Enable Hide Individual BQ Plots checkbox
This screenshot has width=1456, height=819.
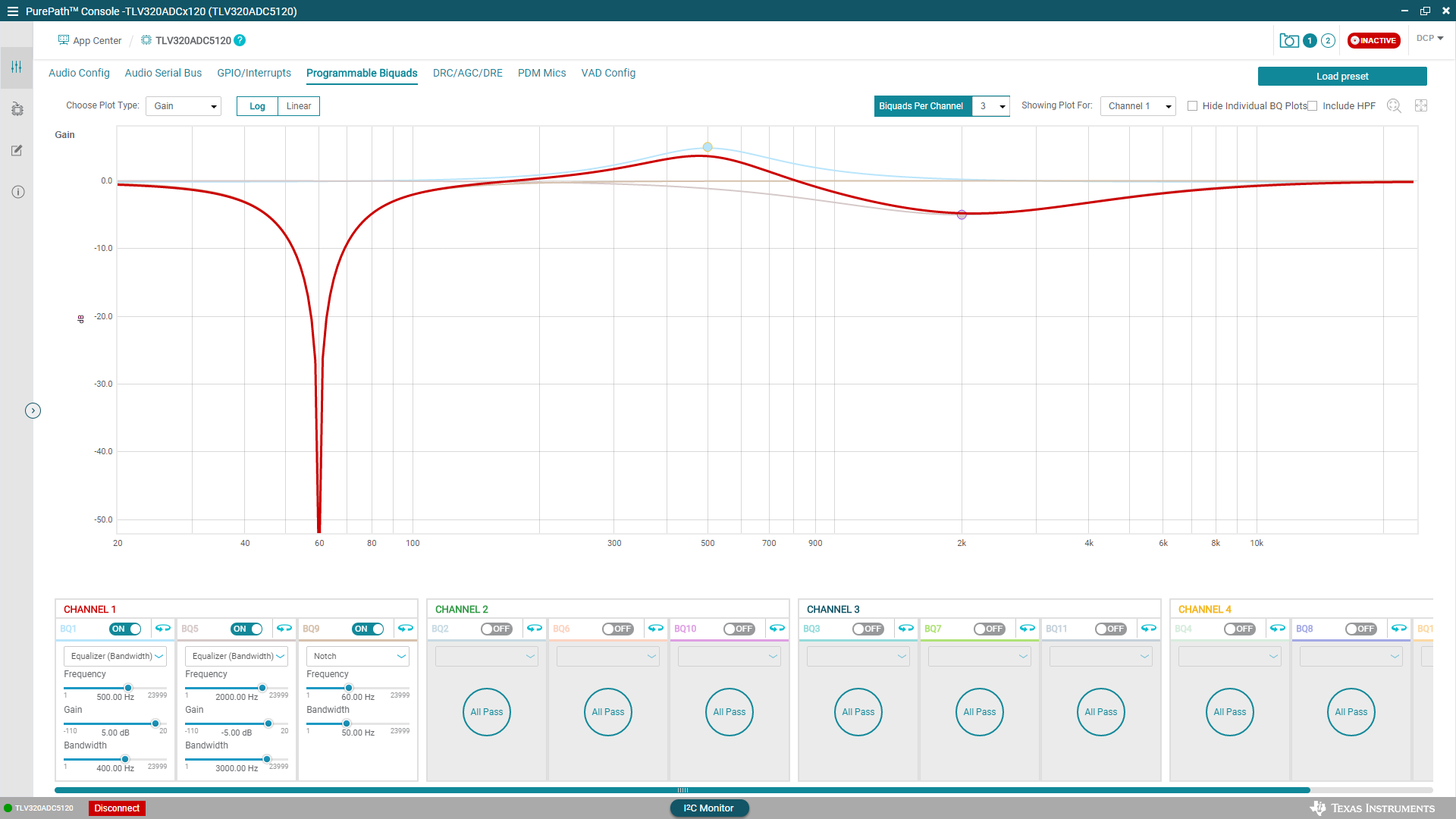pos(1192,106)
